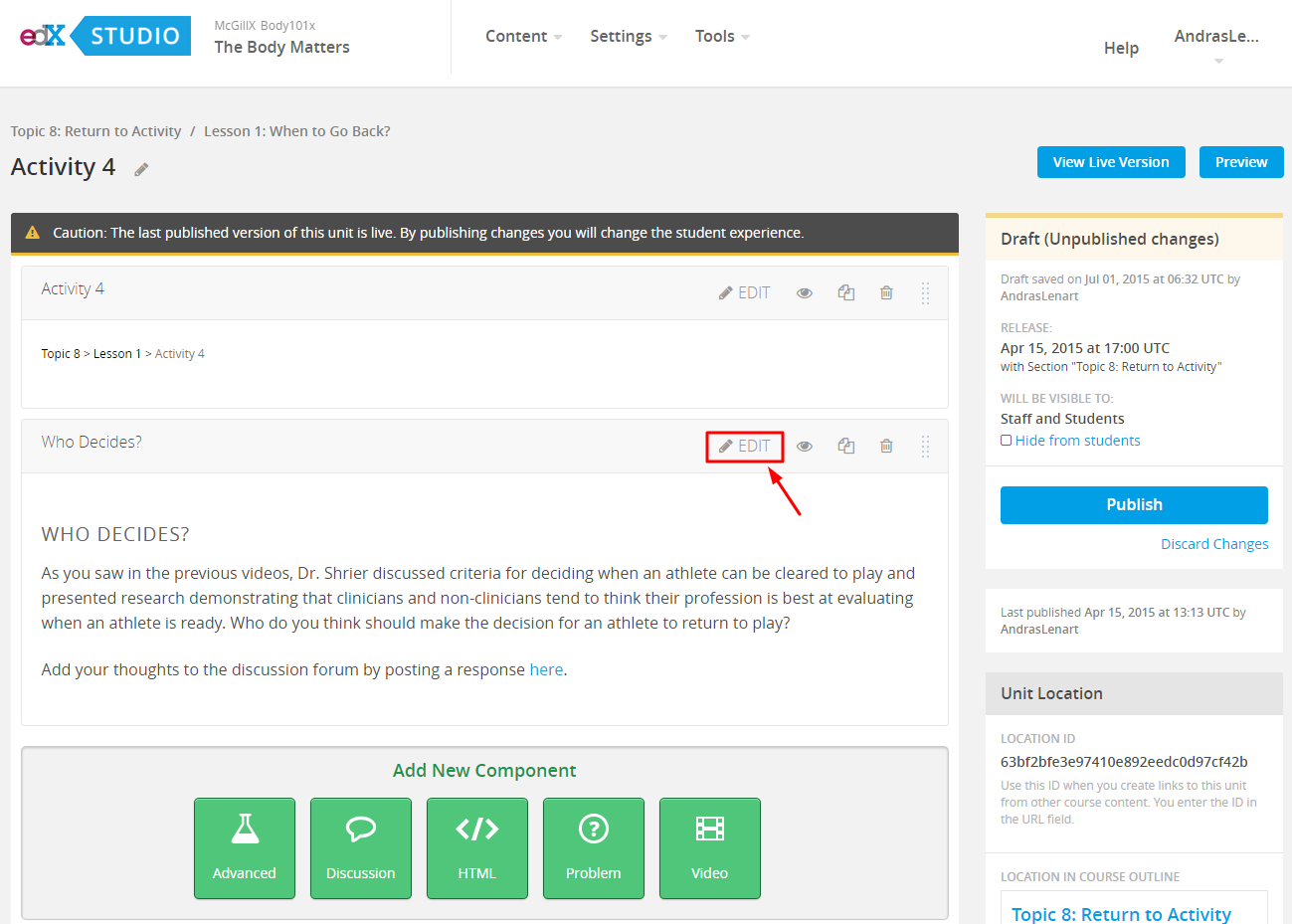Image resolution: width=1292 pixels, height=924 pixels.
Task: Delete the Who Decides? component
Action: (886, 446)
